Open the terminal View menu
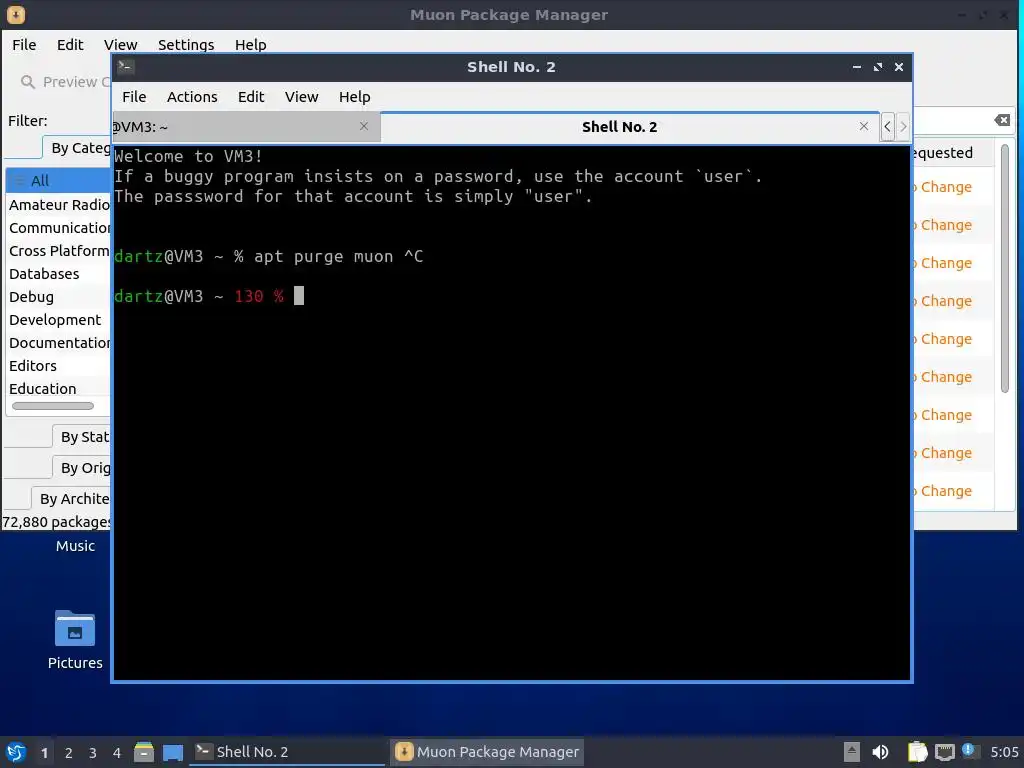Screen dimensions: 1024x768 (x=301, y=97)
